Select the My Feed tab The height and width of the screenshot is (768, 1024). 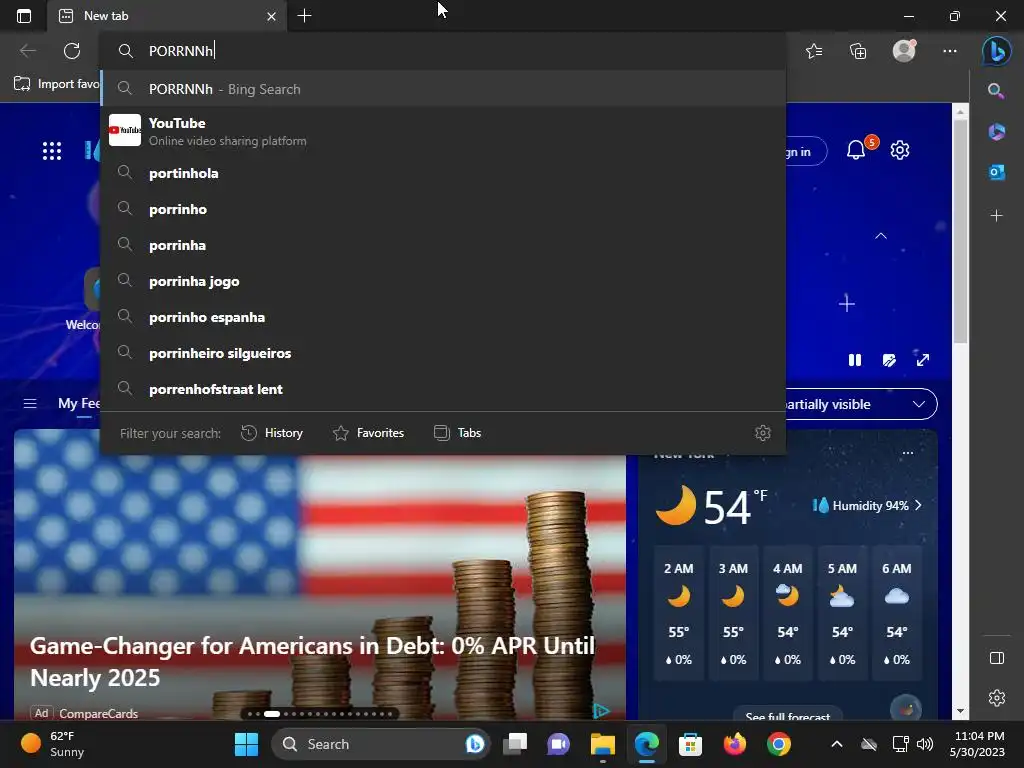point(79,404)
